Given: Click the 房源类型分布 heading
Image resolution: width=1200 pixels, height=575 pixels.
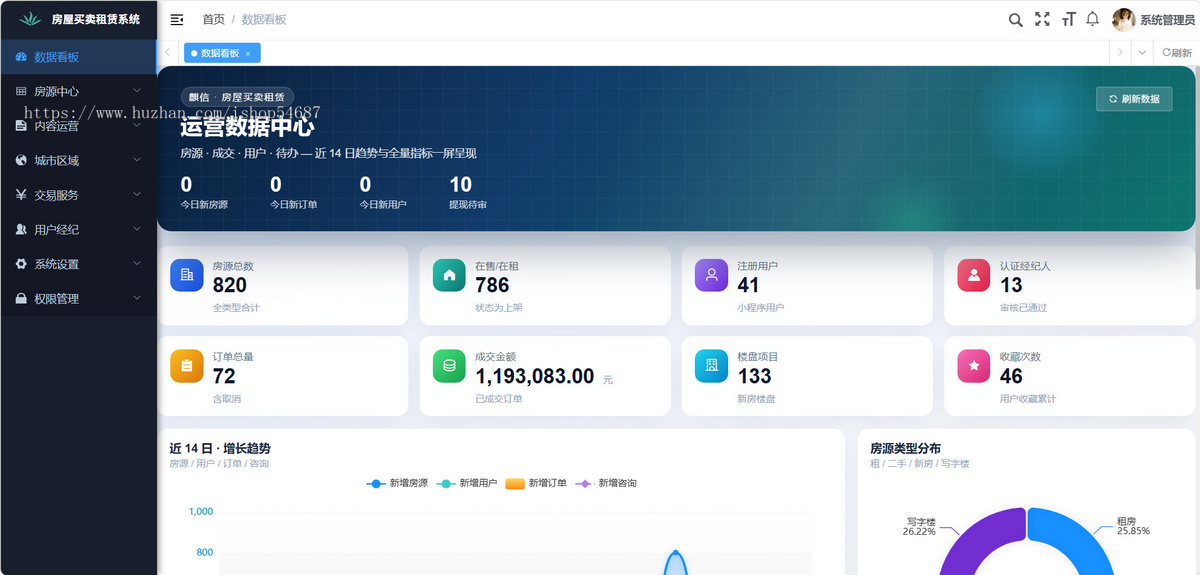Looking at the screenshot, I should (905, 448).
